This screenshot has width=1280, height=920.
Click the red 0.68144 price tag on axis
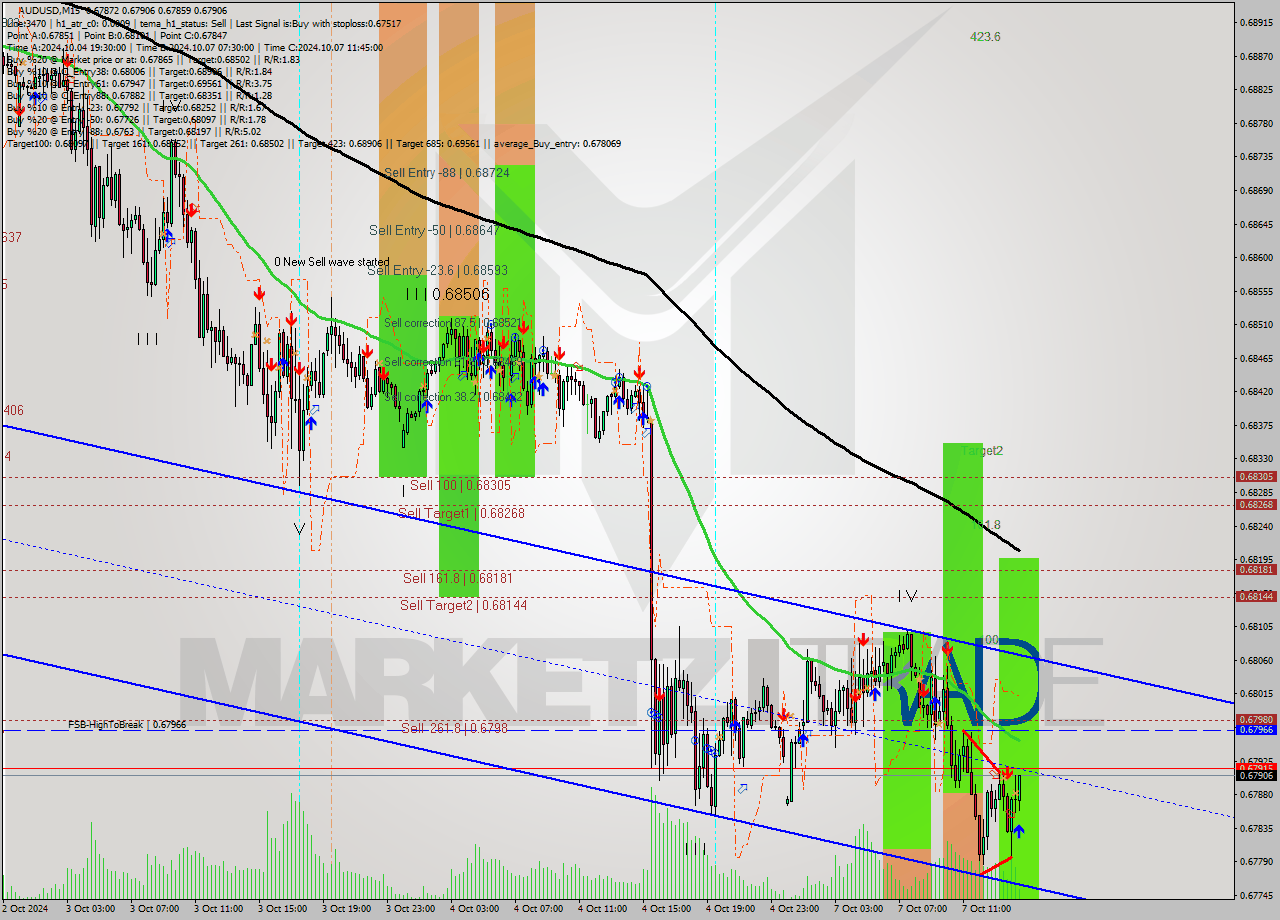coord(1256,597)
